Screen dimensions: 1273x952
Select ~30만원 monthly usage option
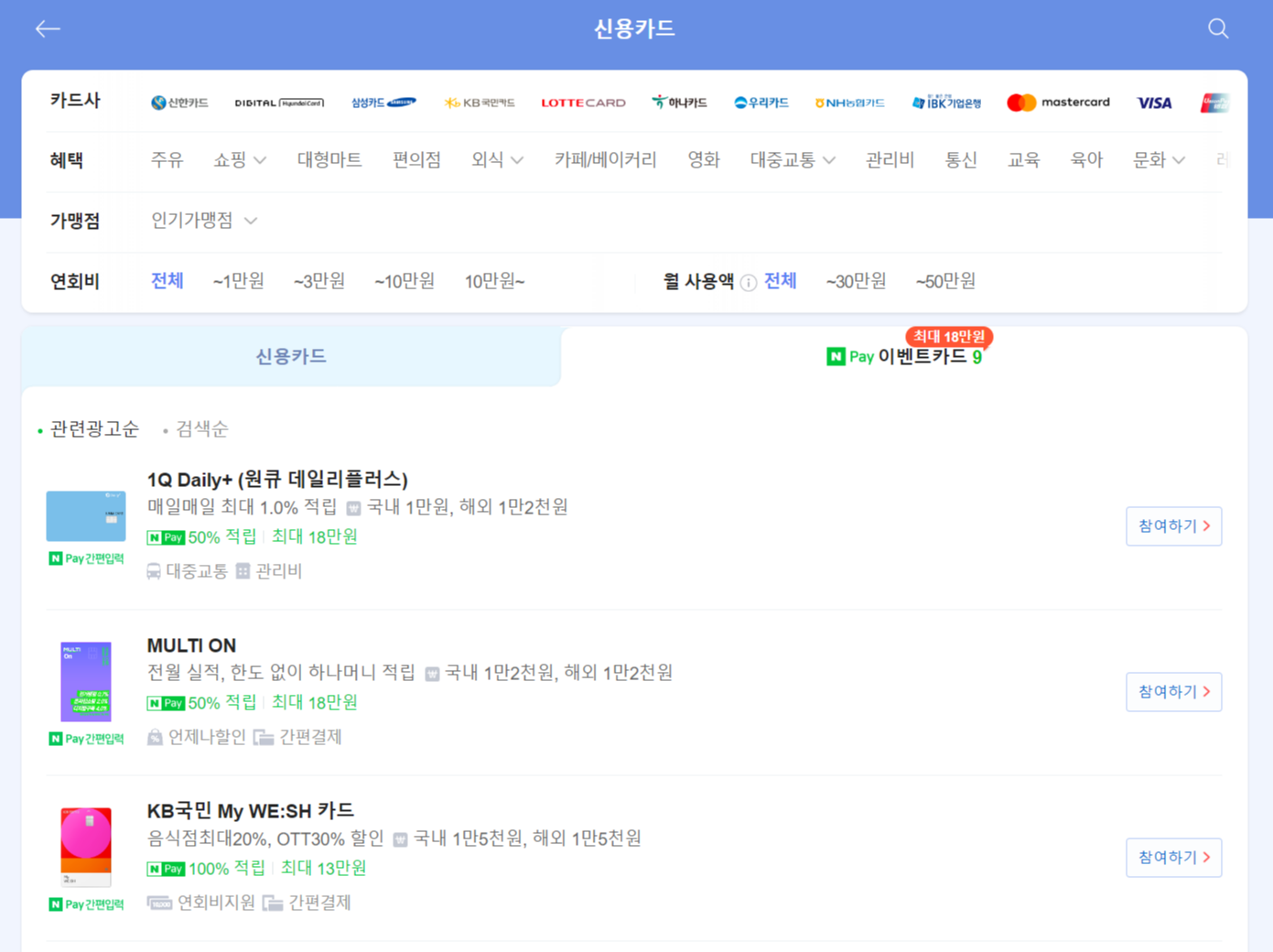(856, 281)
